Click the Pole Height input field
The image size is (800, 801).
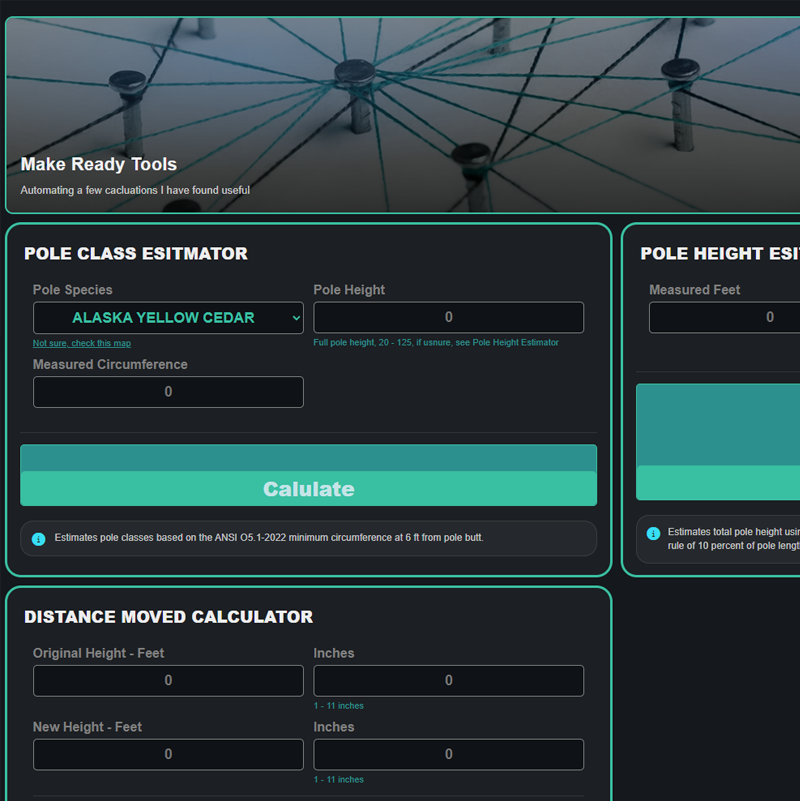click(x=448, y=318)
